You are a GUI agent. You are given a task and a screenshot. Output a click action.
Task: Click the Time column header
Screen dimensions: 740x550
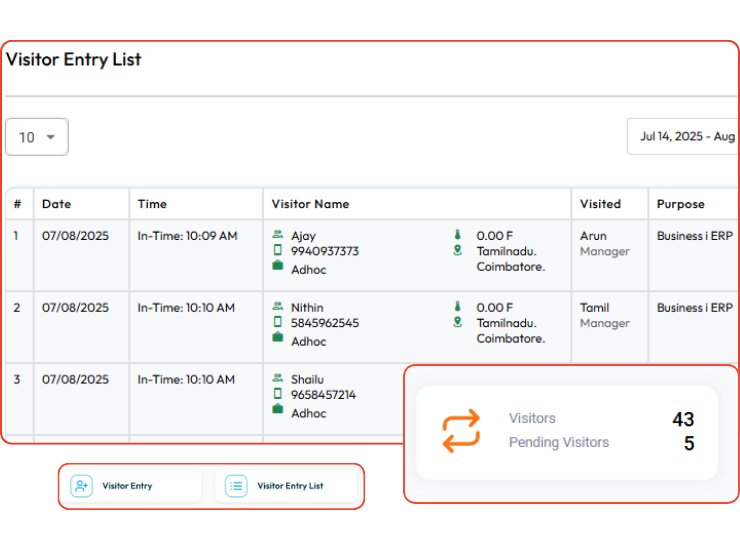pyautogui.click(x=152, y=204)
